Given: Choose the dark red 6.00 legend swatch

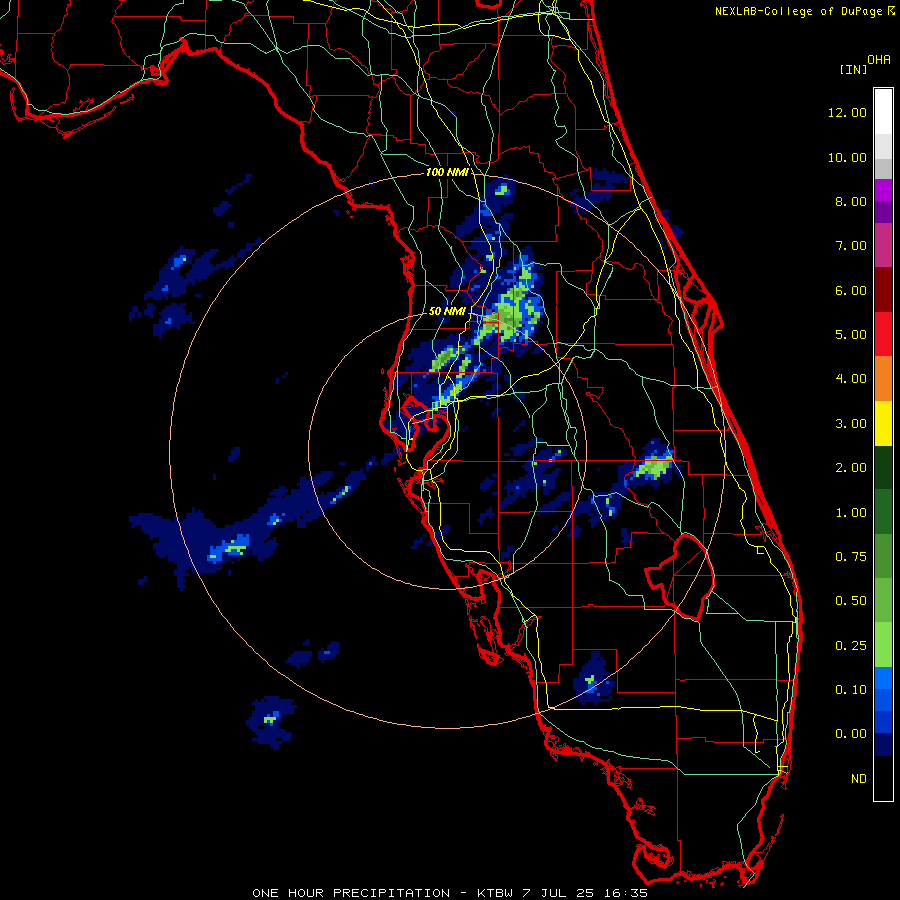Looking at the screenshot, I should coord(883,290).
